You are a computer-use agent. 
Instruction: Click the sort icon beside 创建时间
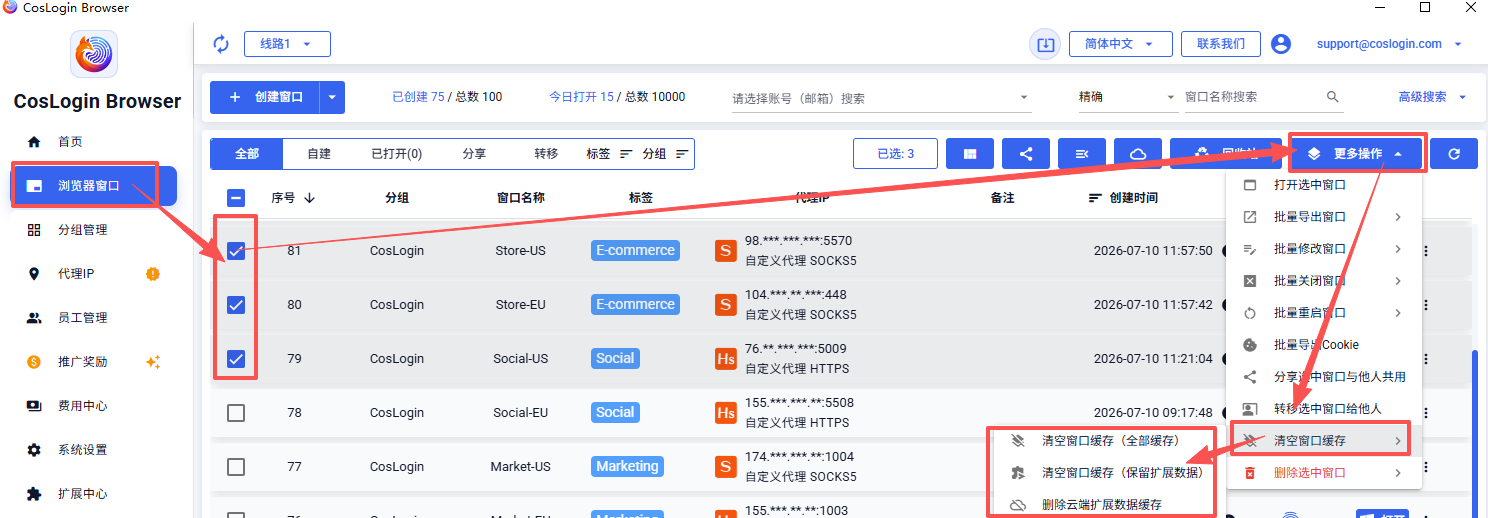pyautogui.click(x=1095, y=198)
